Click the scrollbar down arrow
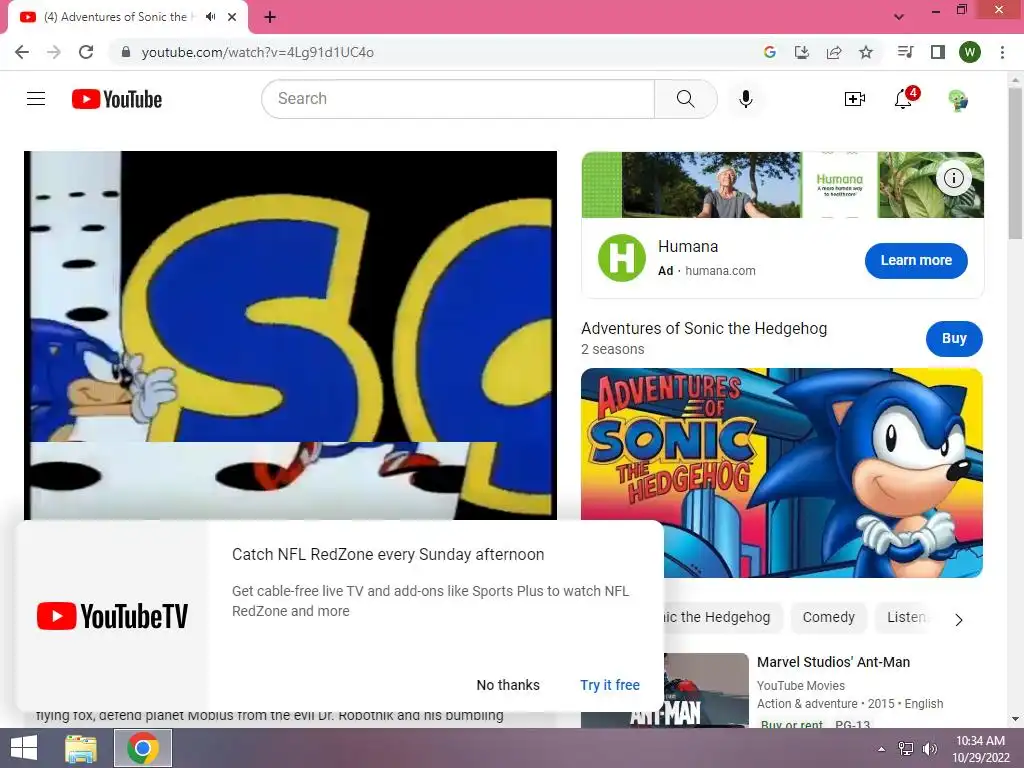This screenshot has height=768, width=1024. coord(1015,720)
